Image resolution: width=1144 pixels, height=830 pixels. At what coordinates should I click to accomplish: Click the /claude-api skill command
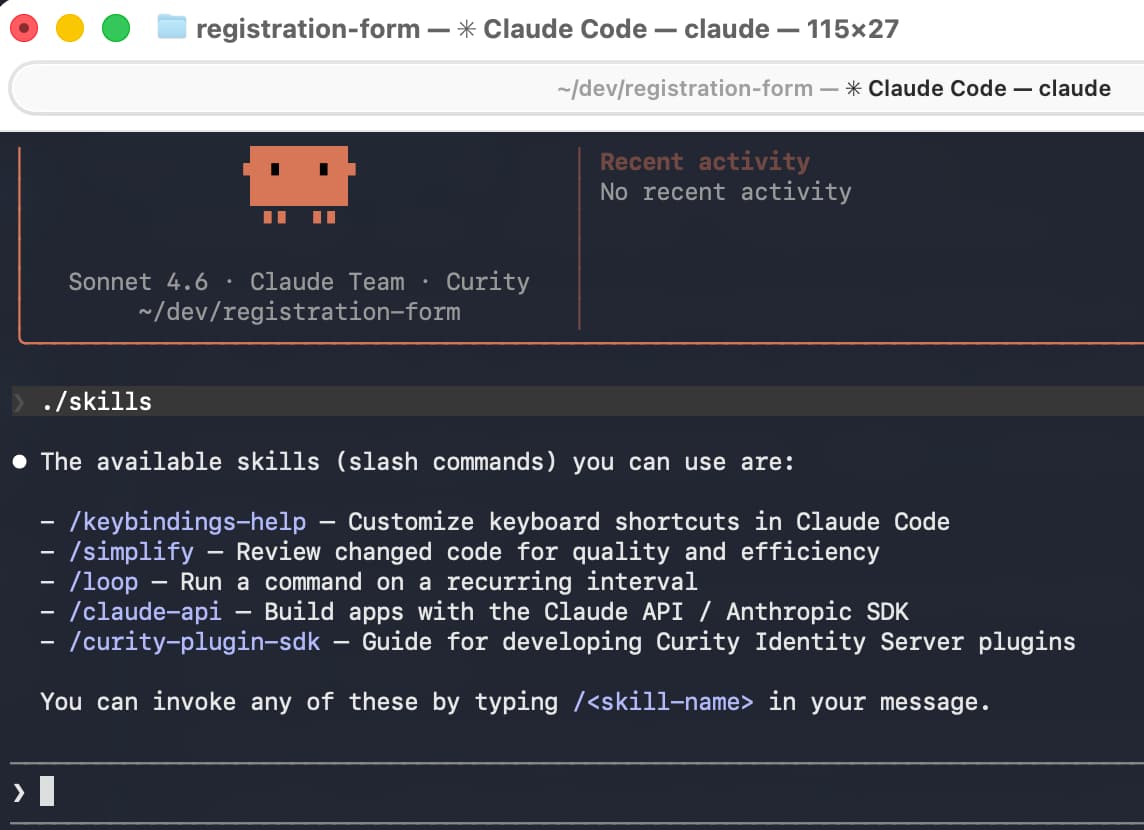click(x=145, y=611)
